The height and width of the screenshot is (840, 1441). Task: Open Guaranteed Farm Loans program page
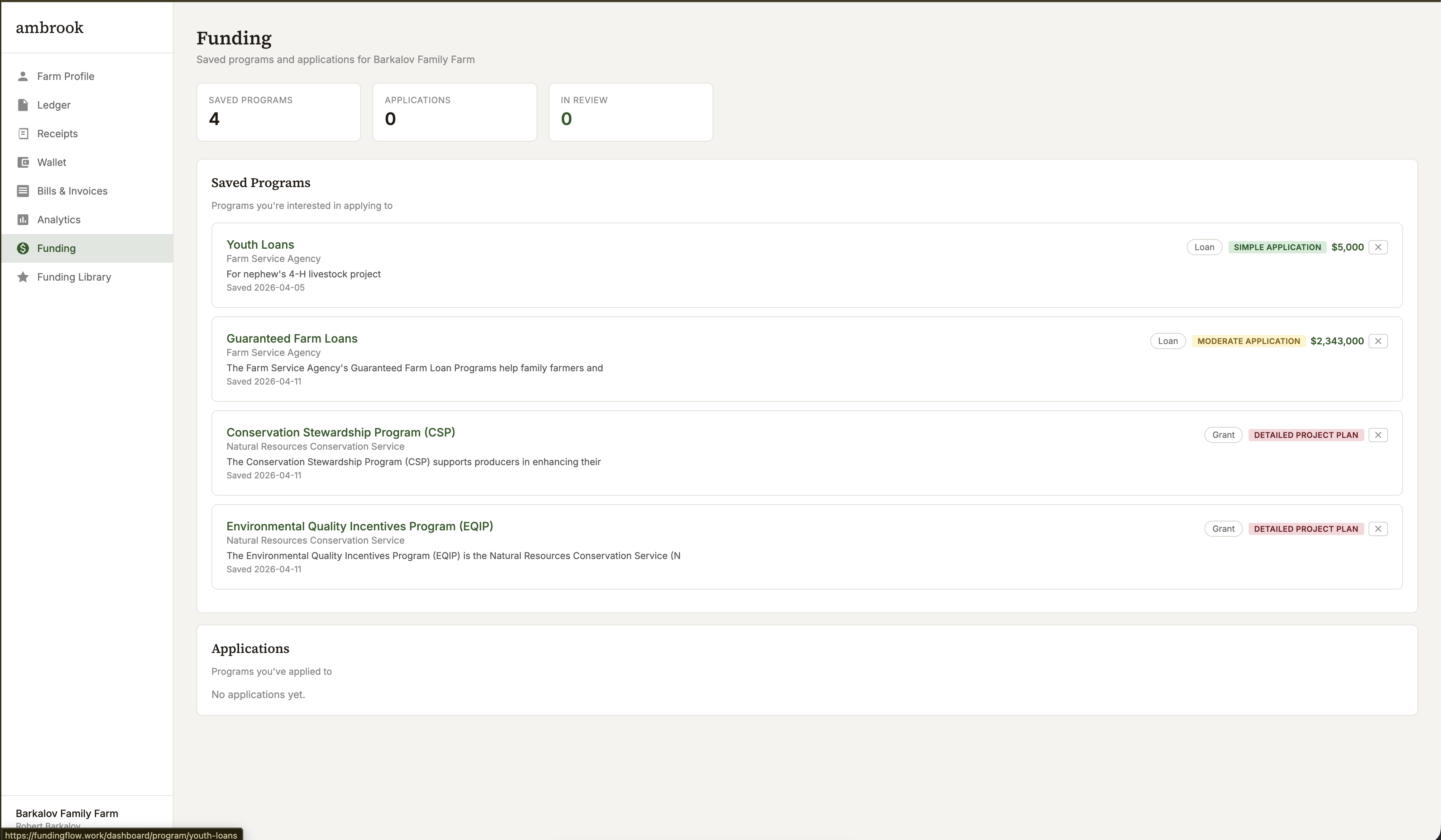pos(292,339)
